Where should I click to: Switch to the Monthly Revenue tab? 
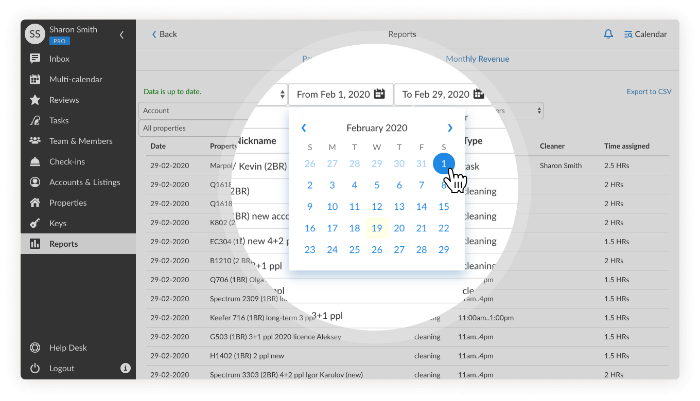point(477,60)
